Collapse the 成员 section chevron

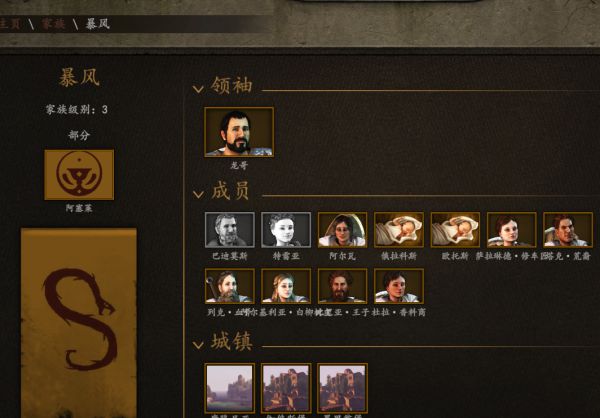pyautogui.click(x=198, y=194)
